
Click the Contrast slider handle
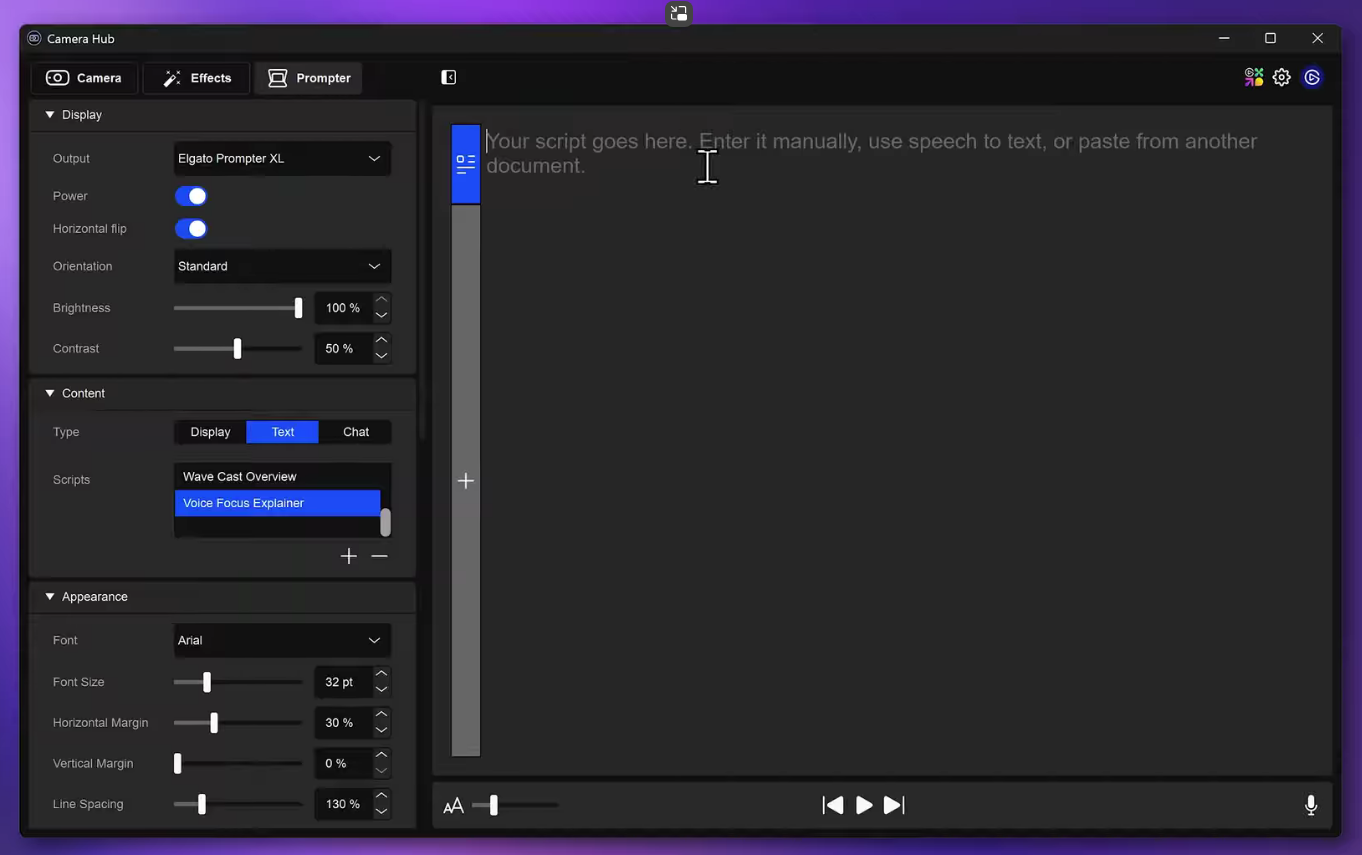(237, 349)
